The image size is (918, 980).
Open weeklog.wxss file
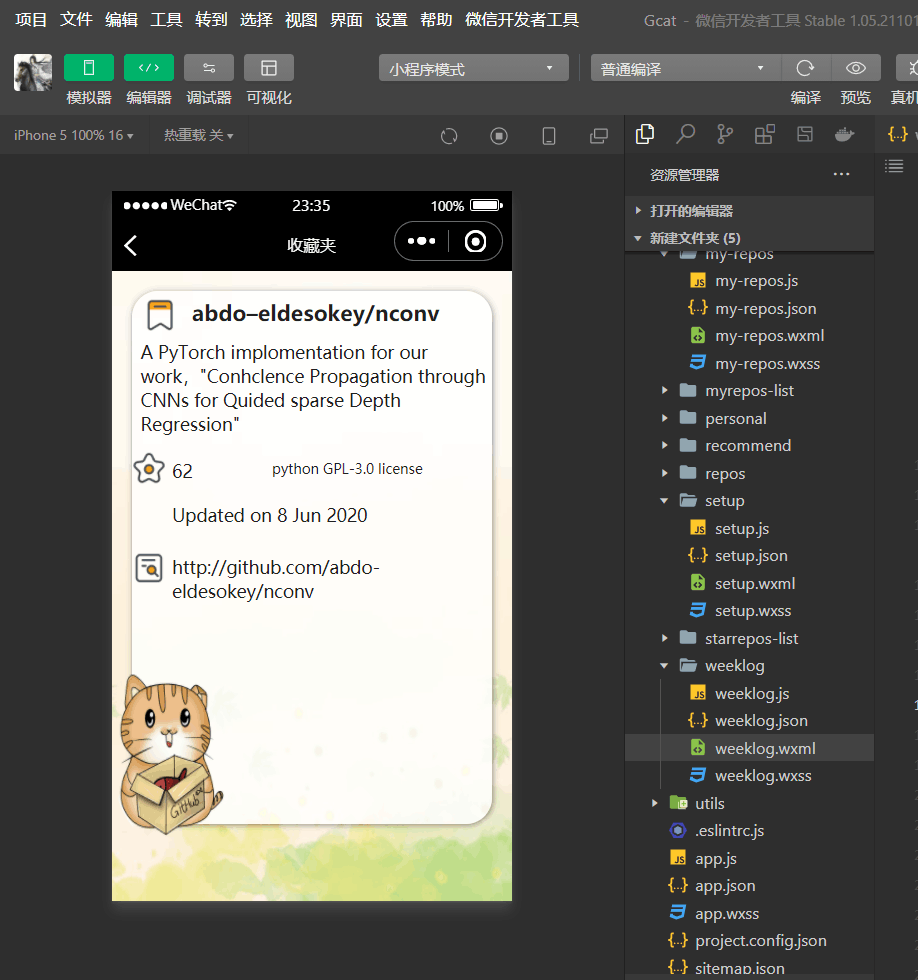pyautogui.click(x=749, y=776)
